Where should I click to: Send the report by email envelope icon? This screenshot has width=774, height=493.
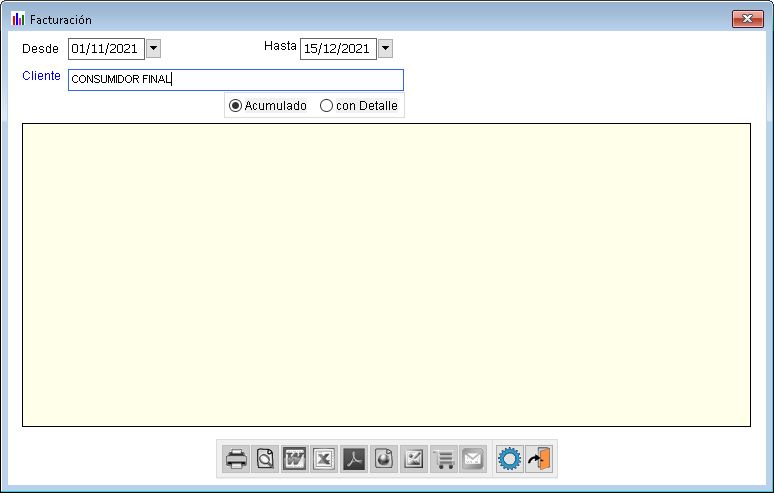[x=472, y=459]
